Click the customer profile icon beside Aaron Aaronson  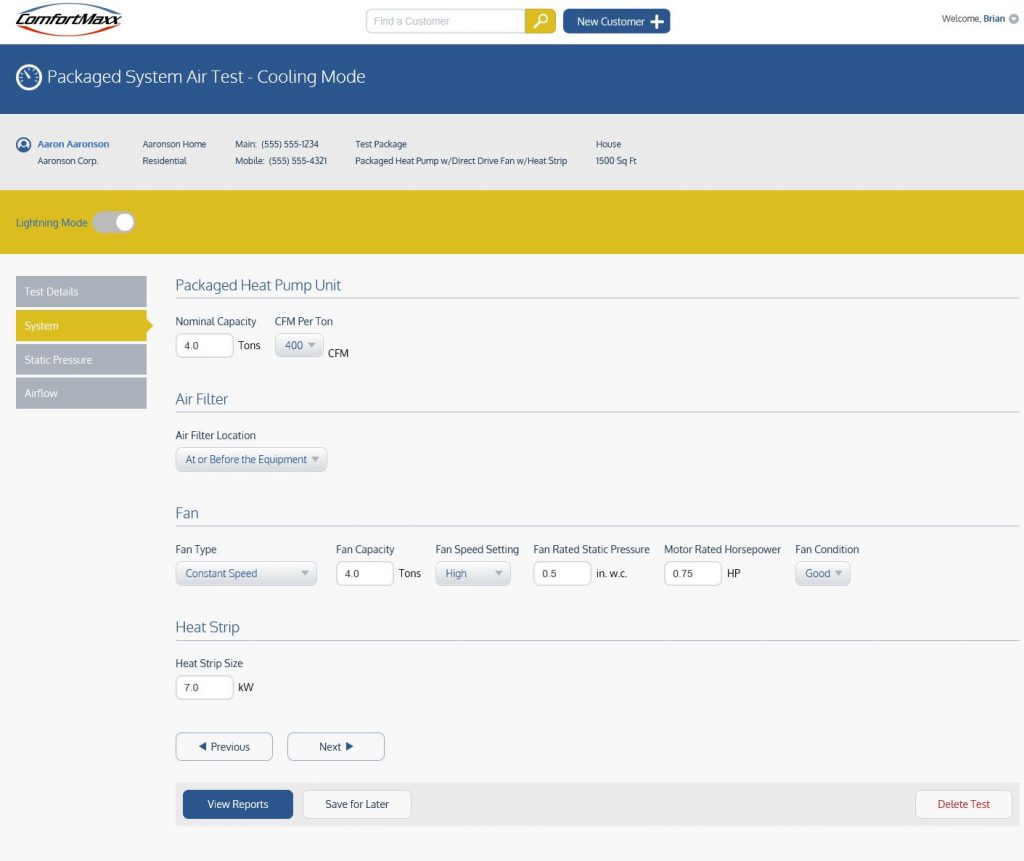[23, 143]
